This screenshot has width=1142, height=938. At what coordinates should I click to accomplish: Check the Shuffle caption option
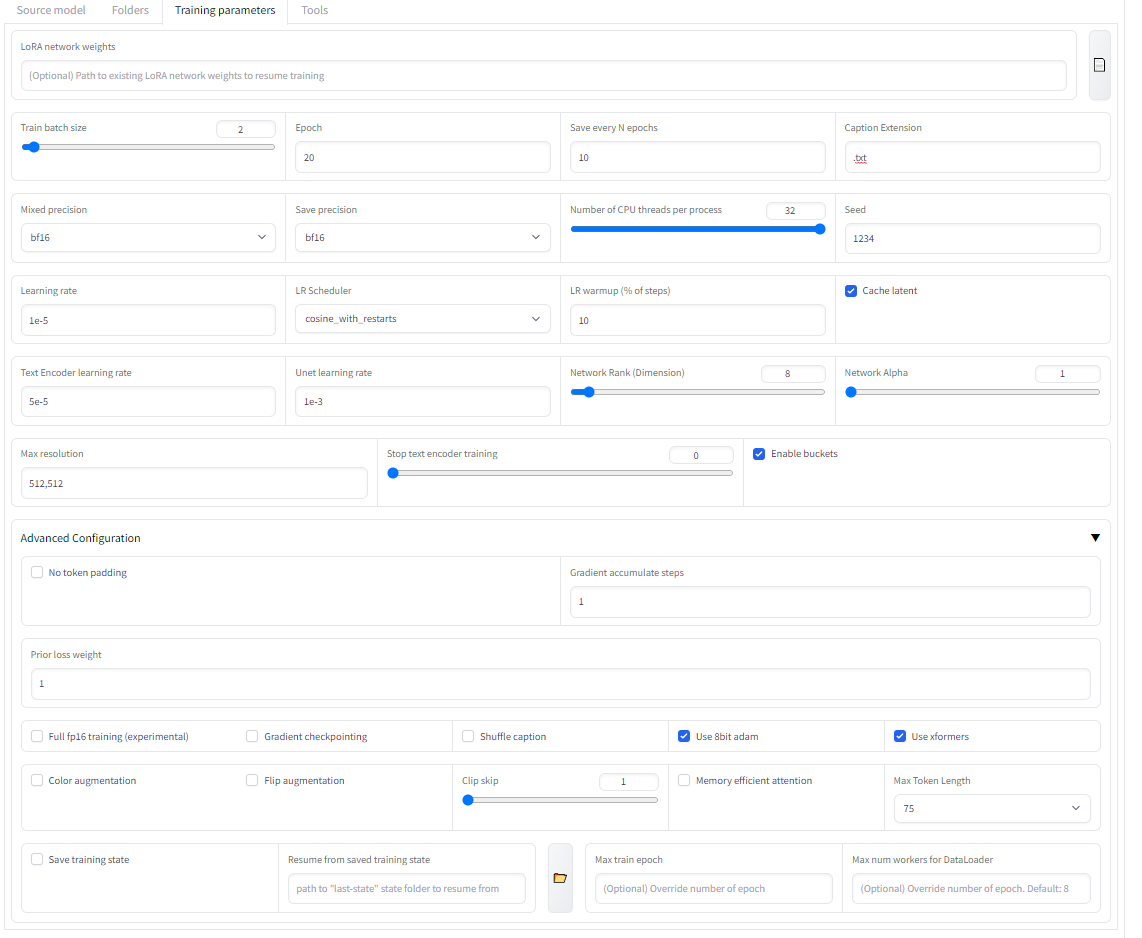point(468,736)
